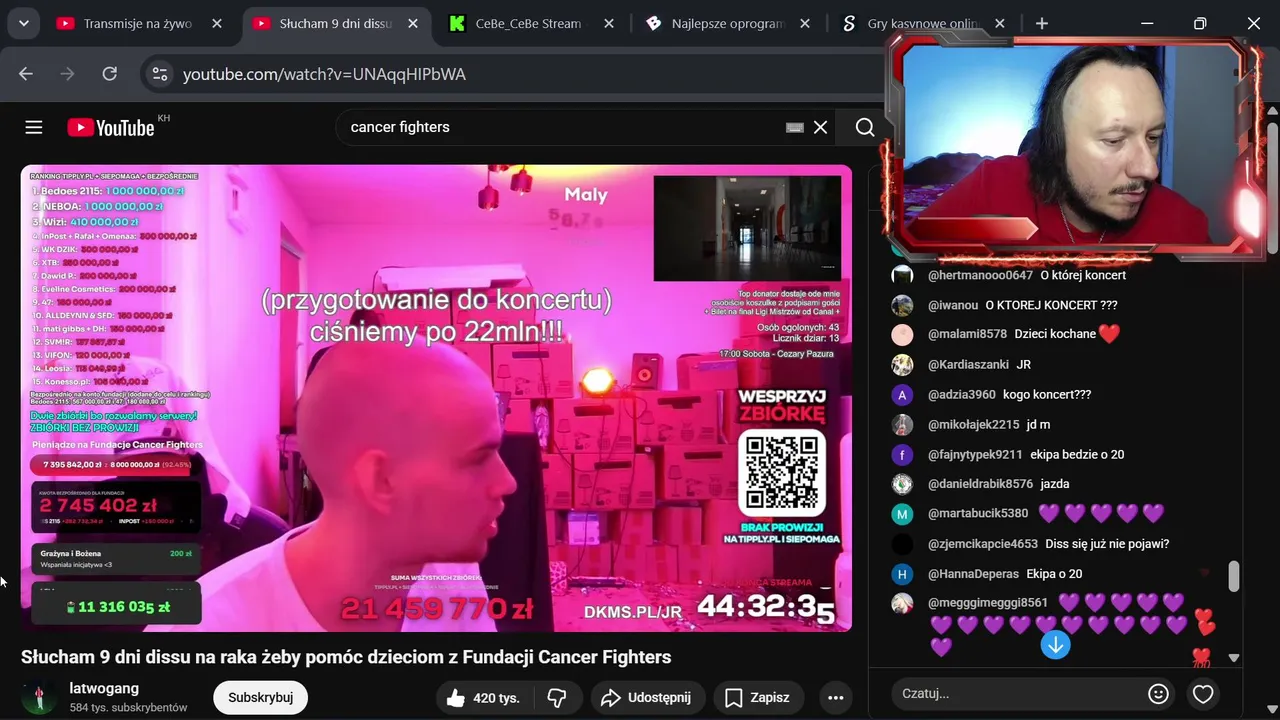Save the video with 'Zapisz'
Viewport: 1280px width, 720px height.
pyautogui.click(x=758, y=698)
